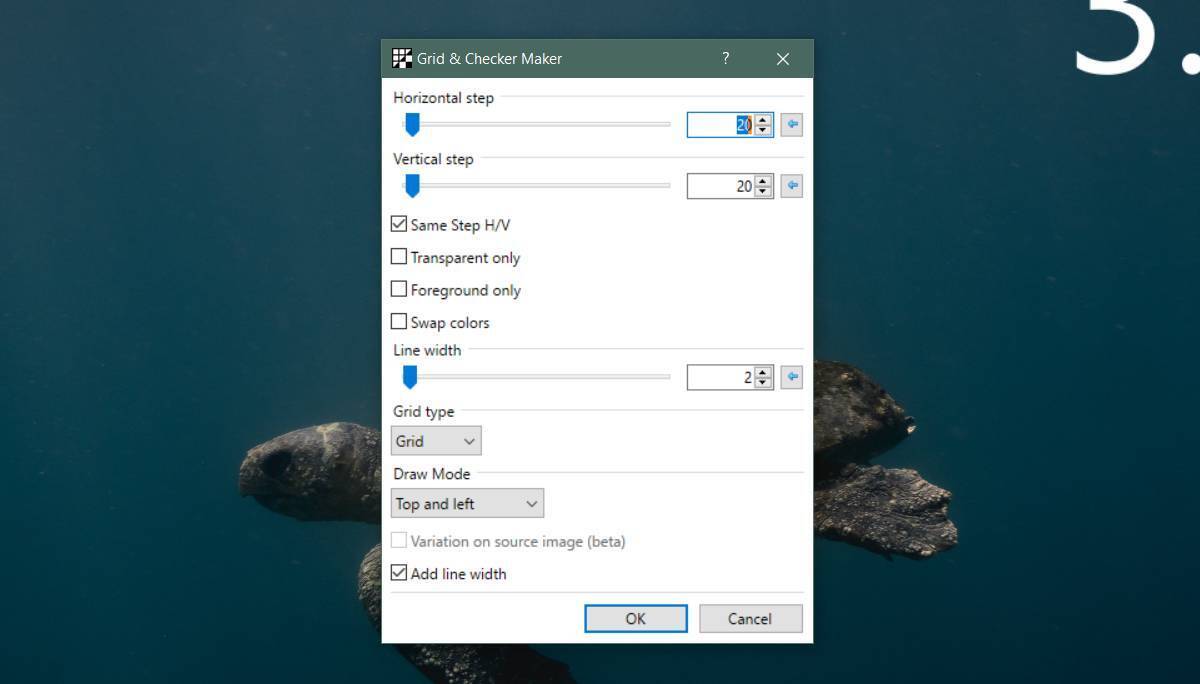This screenshot has height=684, width=1200.
Task: Uncheck Same Step H/V
Action: coord(398,225)
